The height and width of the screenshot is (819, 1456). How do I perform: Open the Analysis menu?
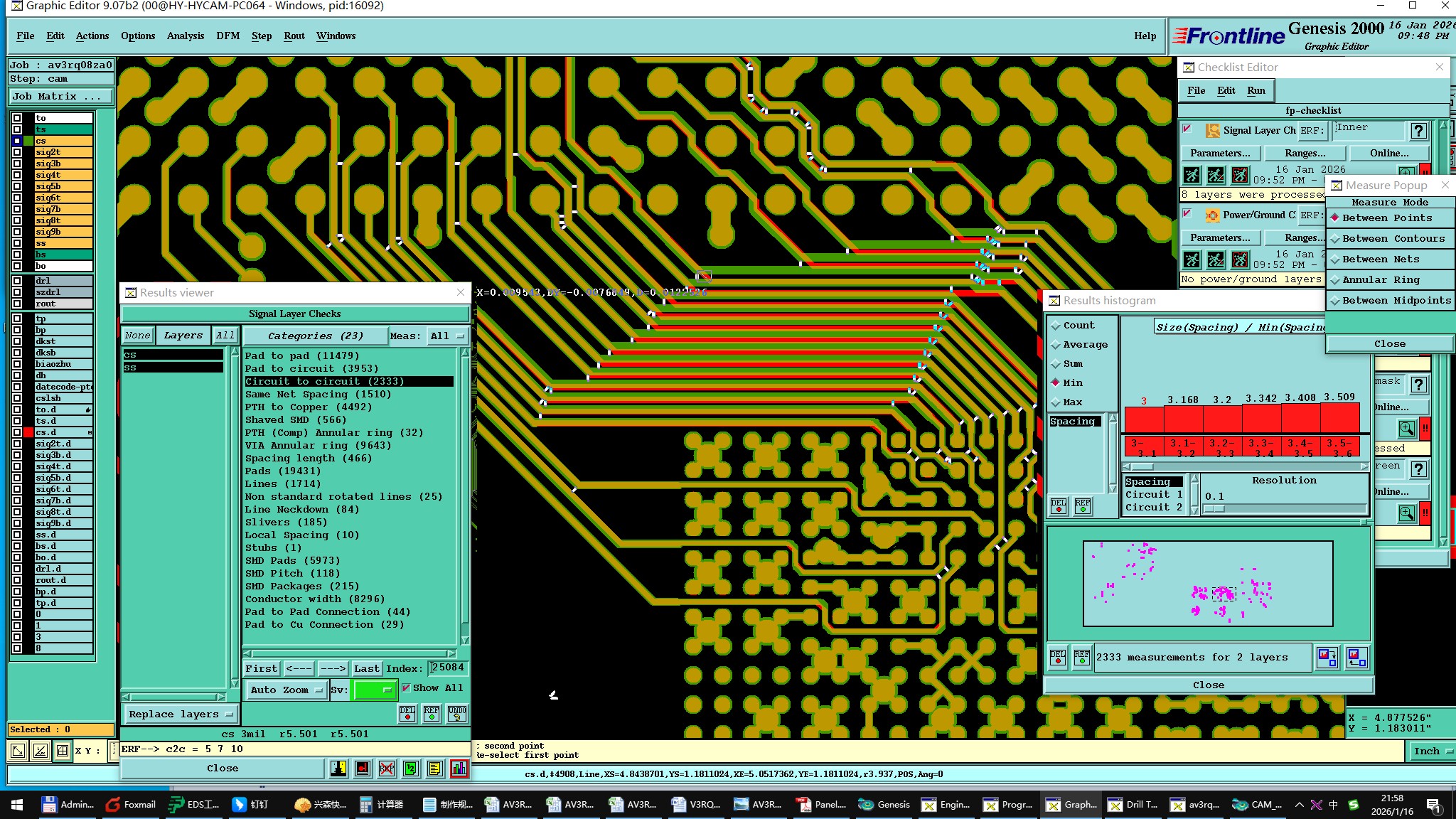tap(185, 36)
